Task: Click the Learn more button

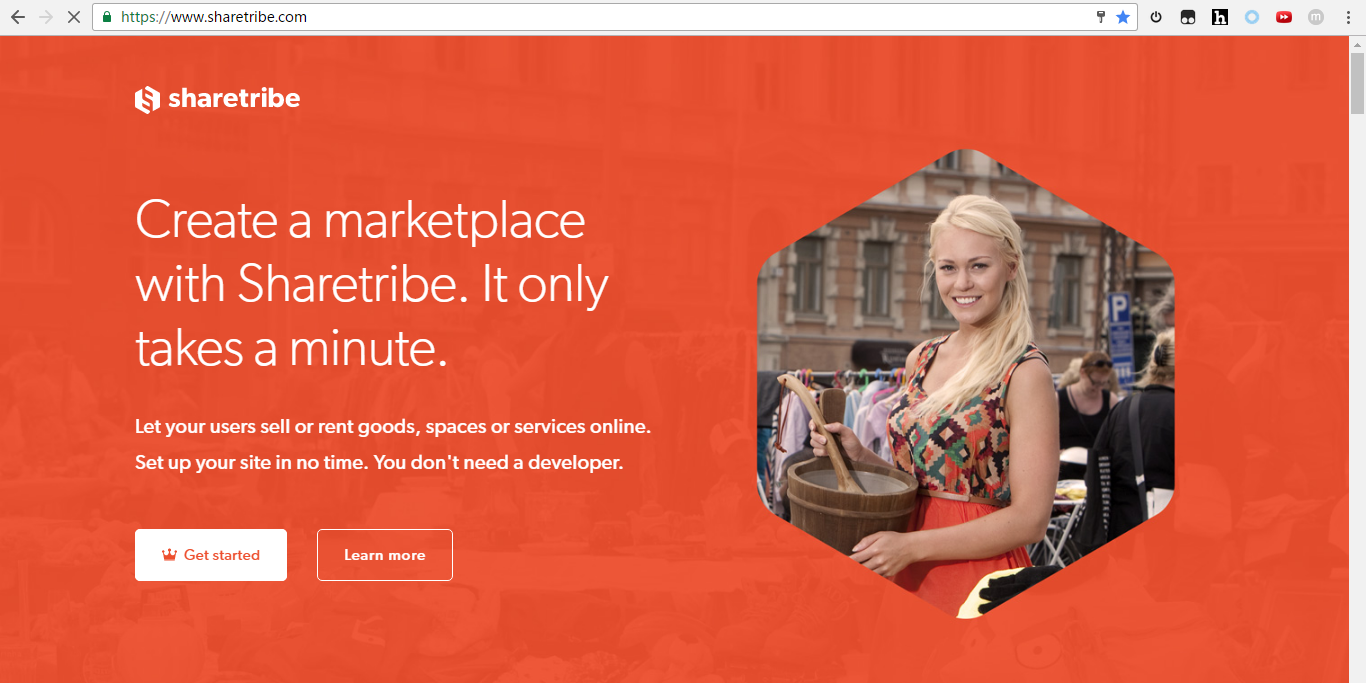Action: (385, 555)
